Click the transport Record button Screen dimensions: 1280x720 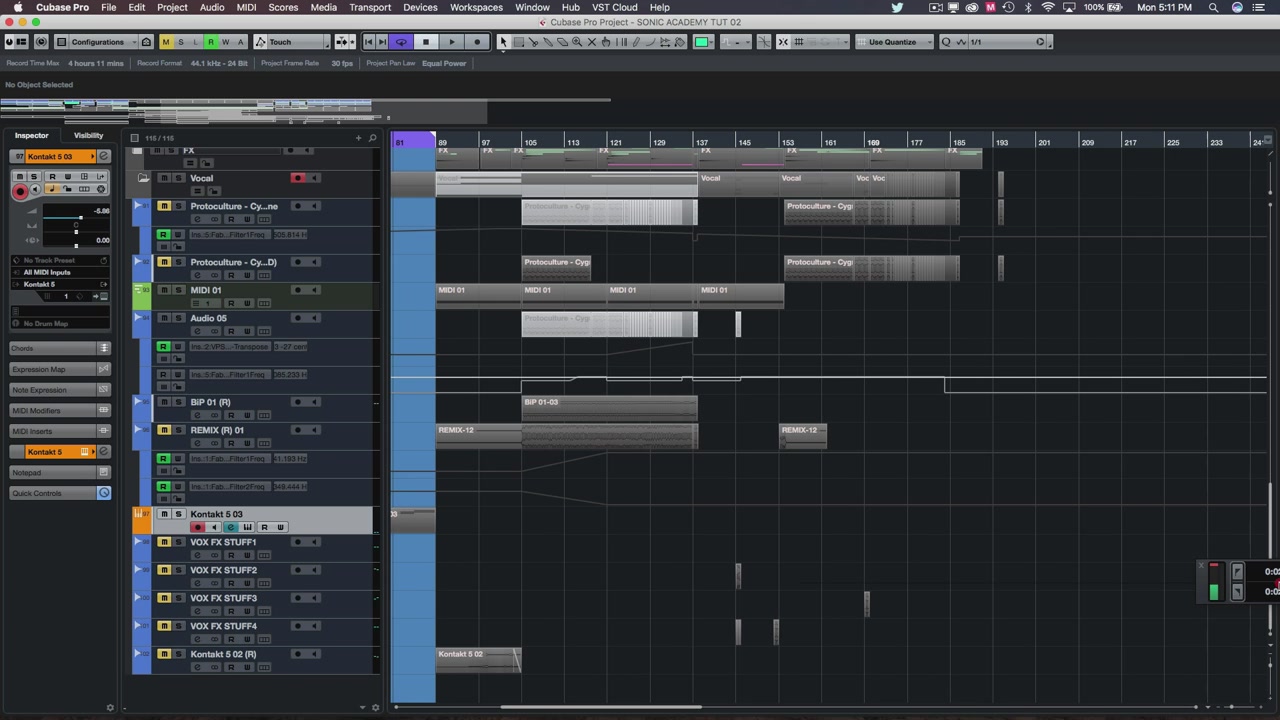pos(477,42)
